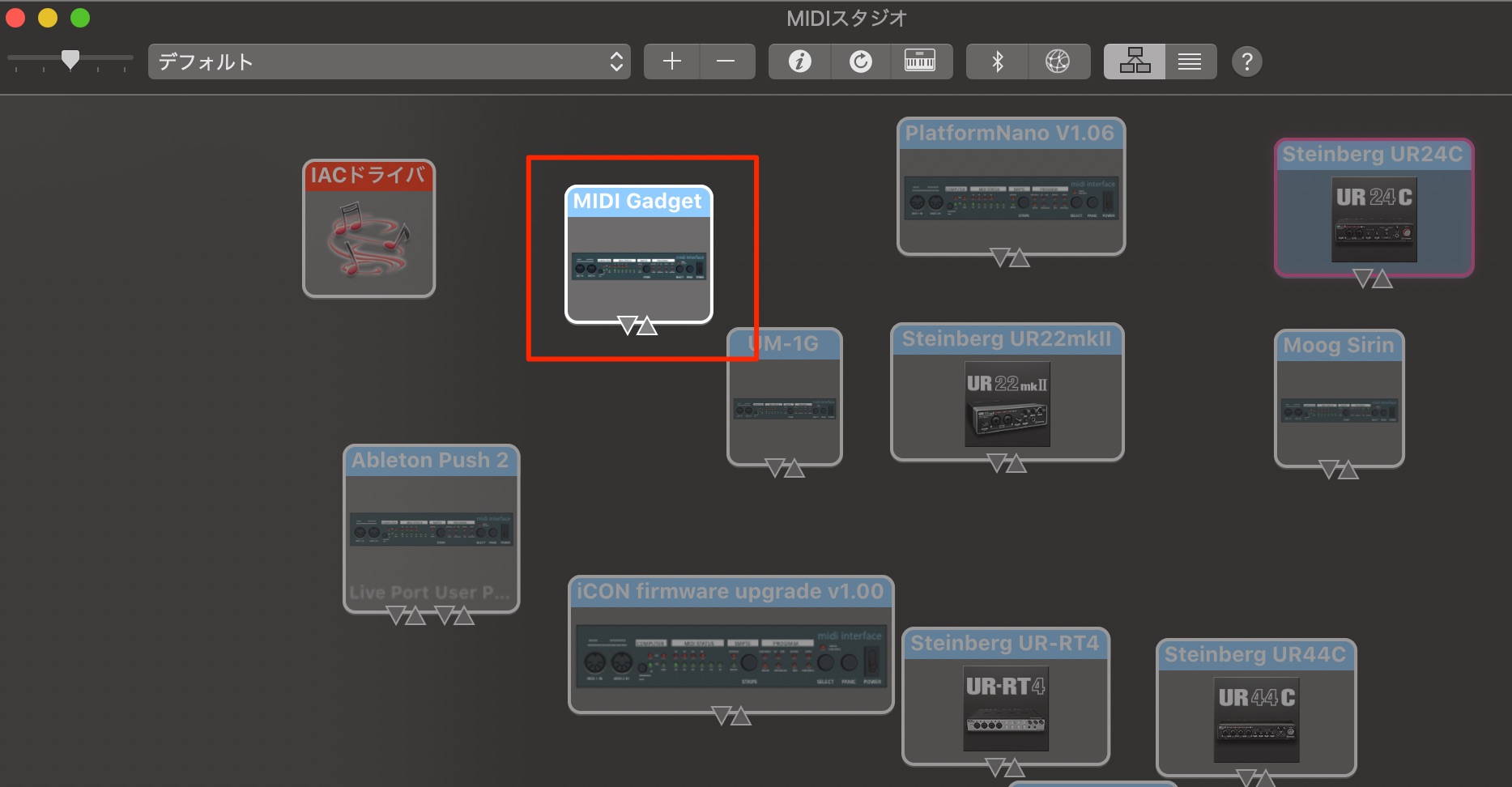Click Ableton Push 2 Live Port connector
Image resolution: width=1512 pixels, height=787 pixels.
(407, 615)
